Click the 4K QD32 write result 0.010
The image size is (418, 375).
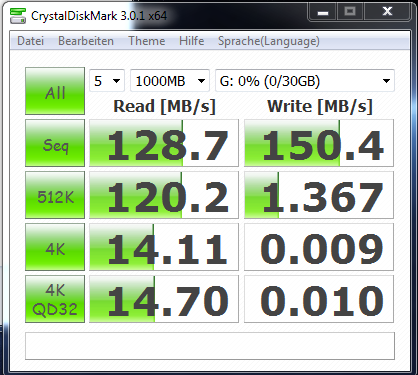[x=319, y=299]
